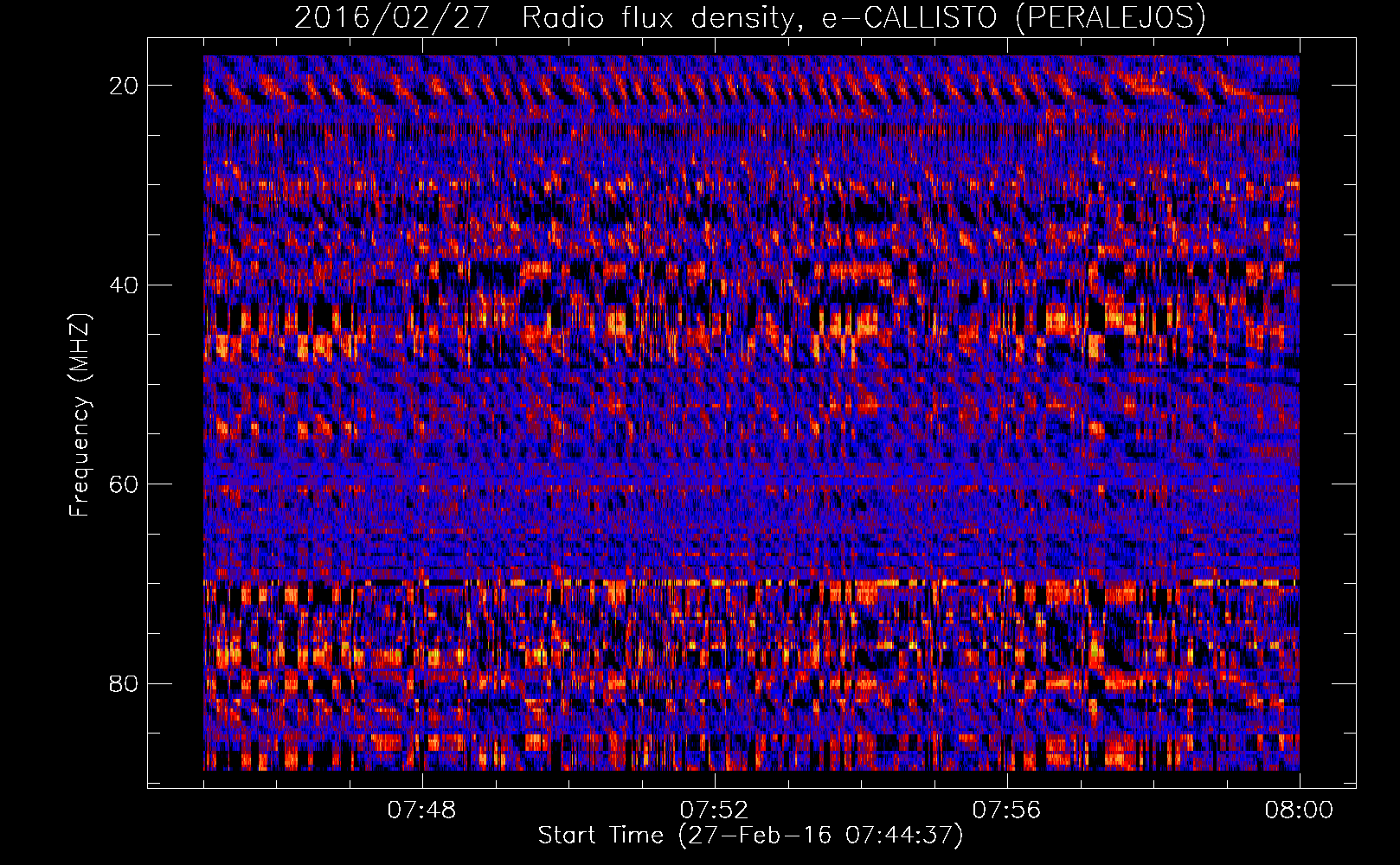Viewport: 1400px width, 865px height.
Task: Click the 80 MHz frequency tick label
Action: click(x=125, y=684)
